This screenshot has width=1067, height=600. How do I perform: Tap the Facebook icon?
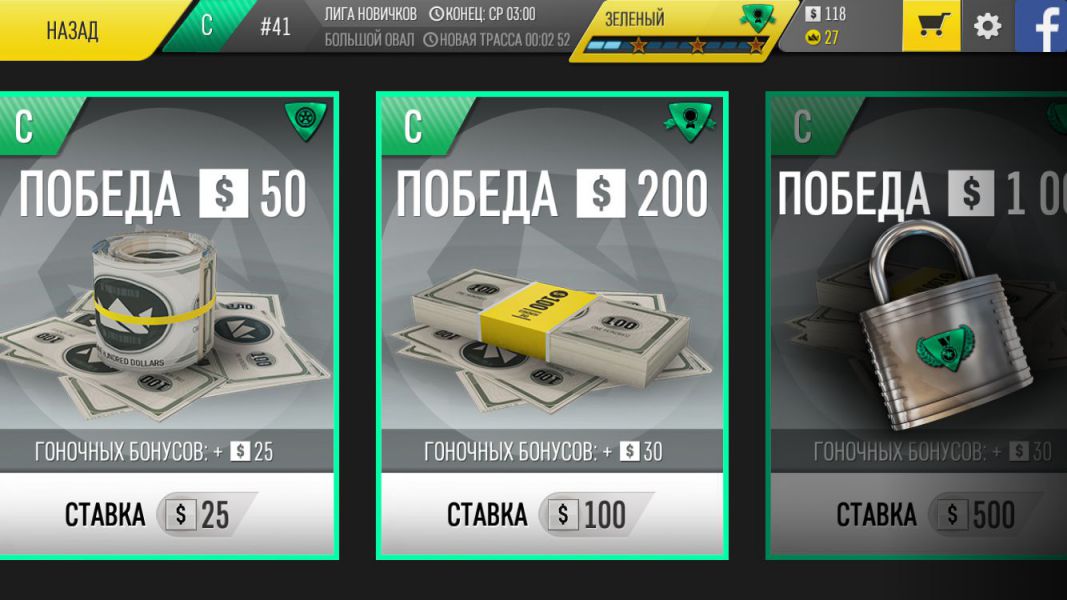coord(1041,26)
